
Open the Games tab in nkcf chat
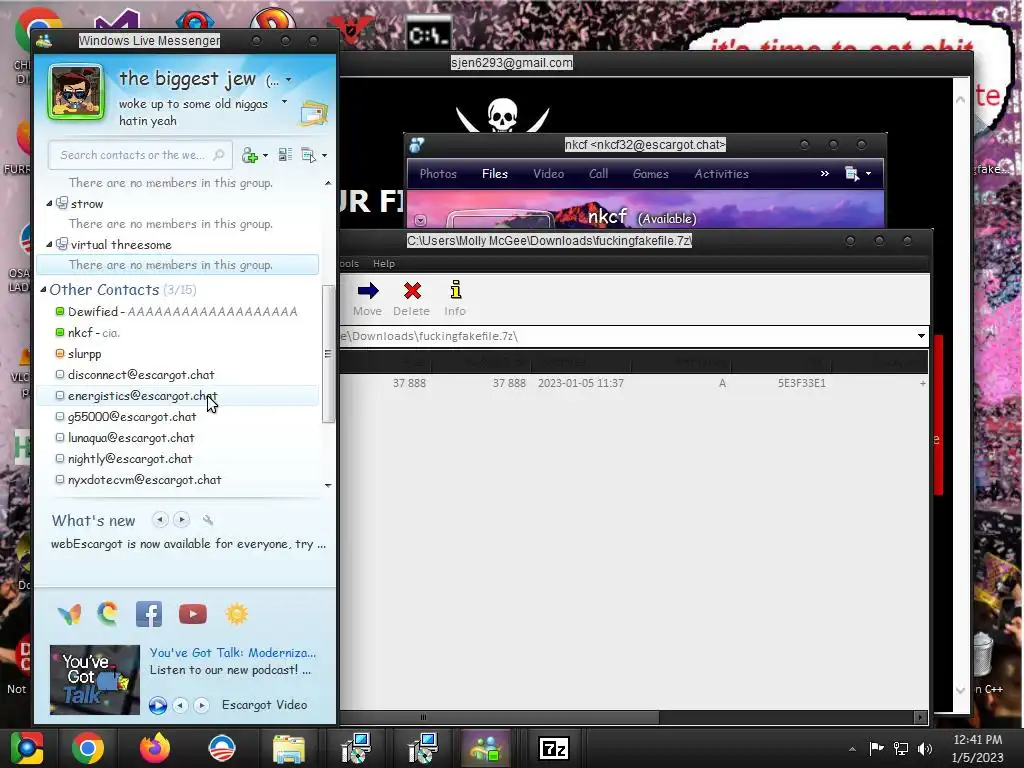(650, 174)
